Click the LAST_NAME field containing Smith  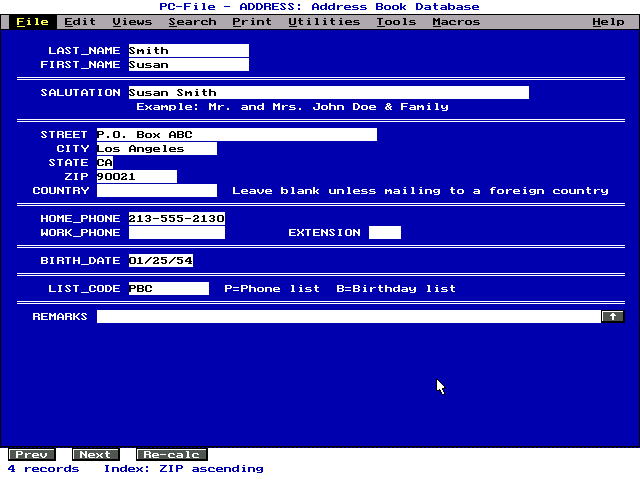tap(189, 51)
